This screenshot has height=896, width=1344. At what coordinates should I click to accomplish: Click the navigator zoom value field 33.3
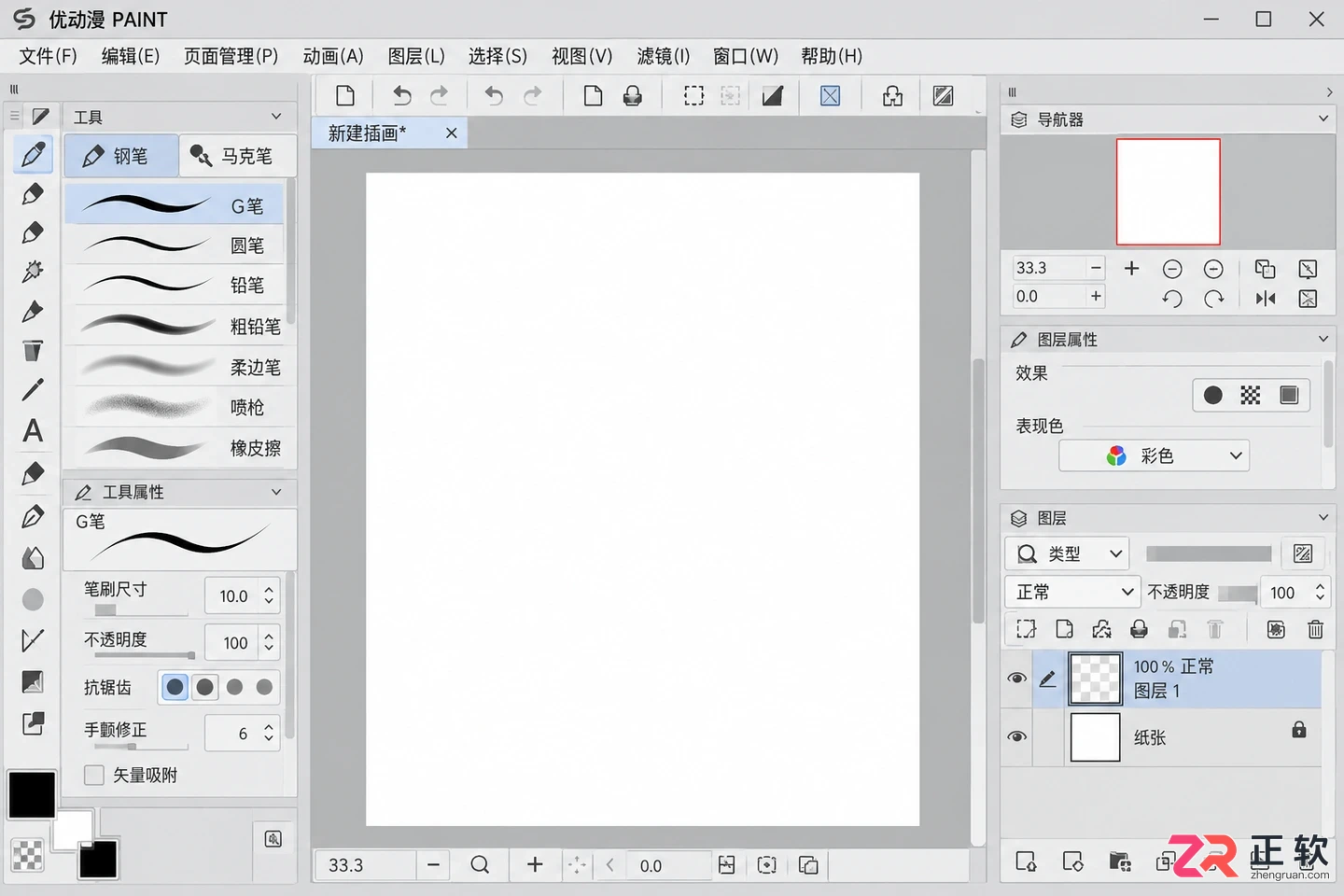click(x=1049, y=268)
